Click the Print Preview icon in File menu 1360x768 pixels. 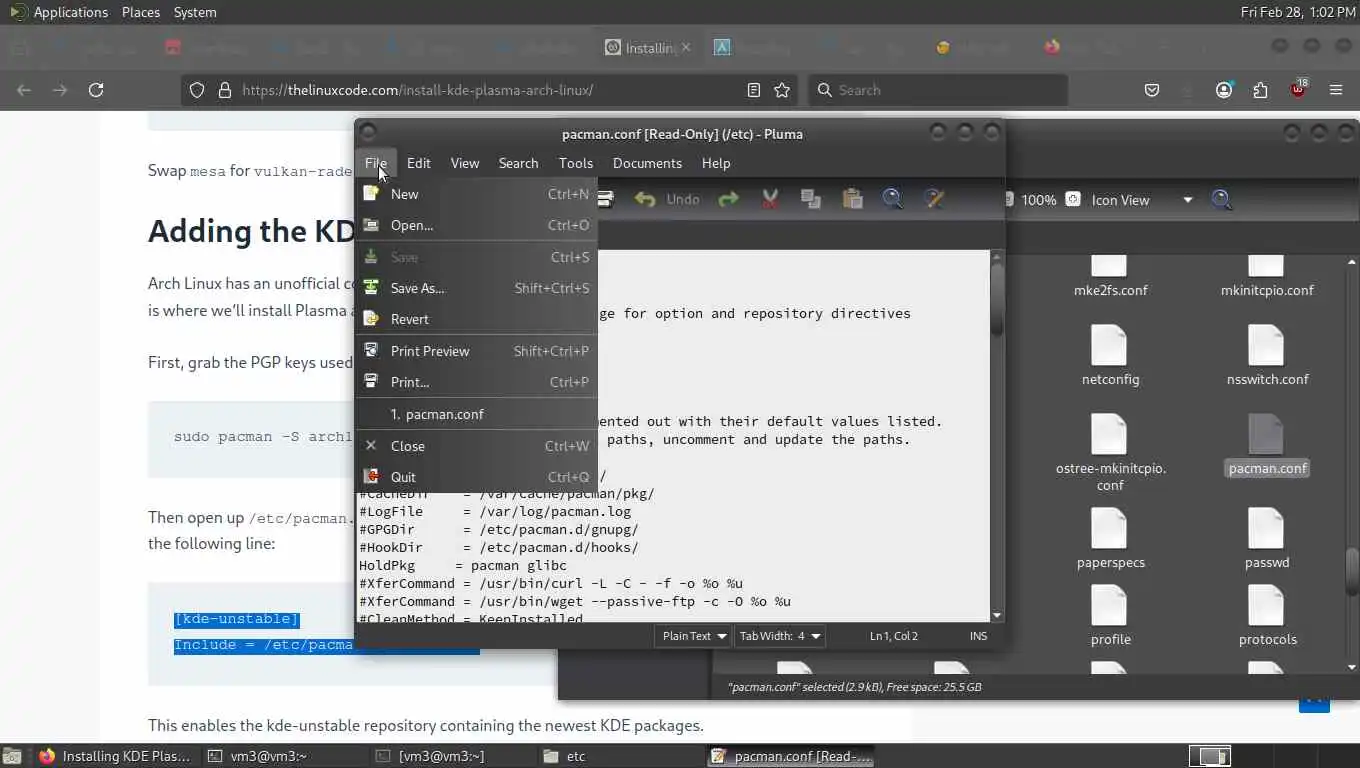click(371, 351)
